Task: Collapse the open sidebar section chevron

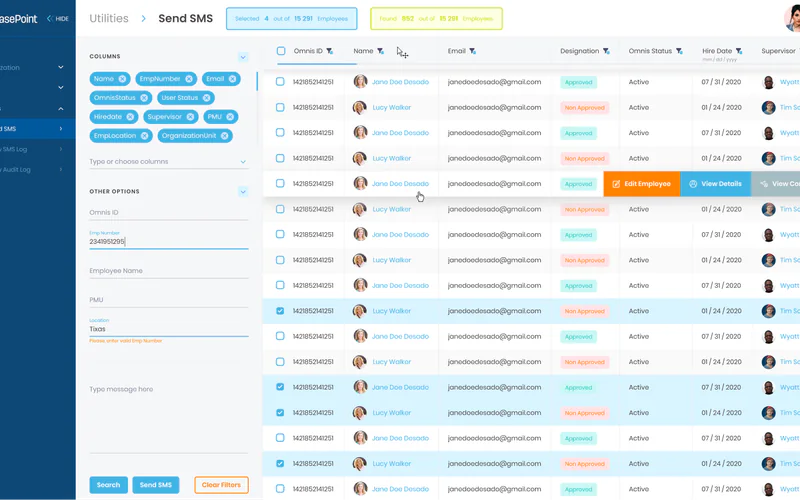Action: 61,109
